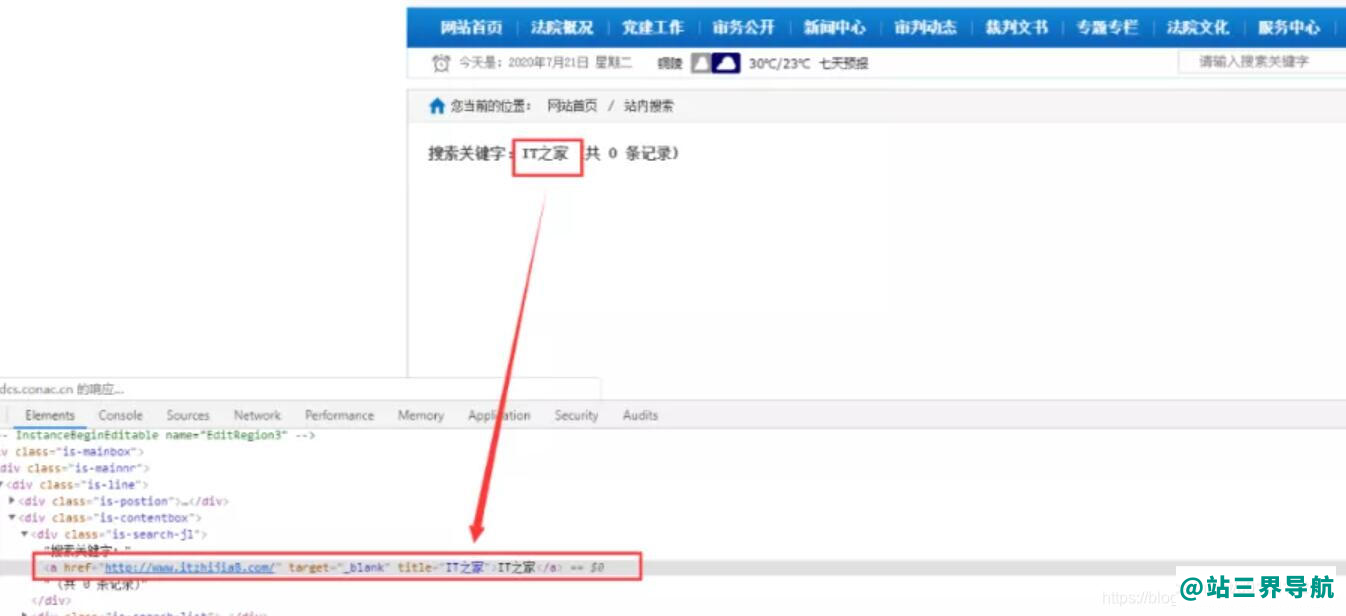Expand the is-postion div node
This screenshot has height=616, width=1346.
pyautogui.click(x=12, y=501)
